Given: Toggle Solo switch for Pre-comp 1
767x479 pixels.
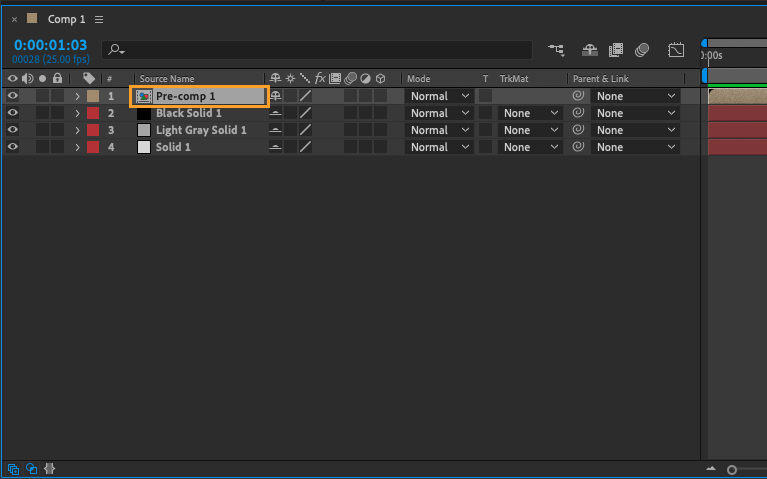Looking at the screenshot, I should pos(43,96).
